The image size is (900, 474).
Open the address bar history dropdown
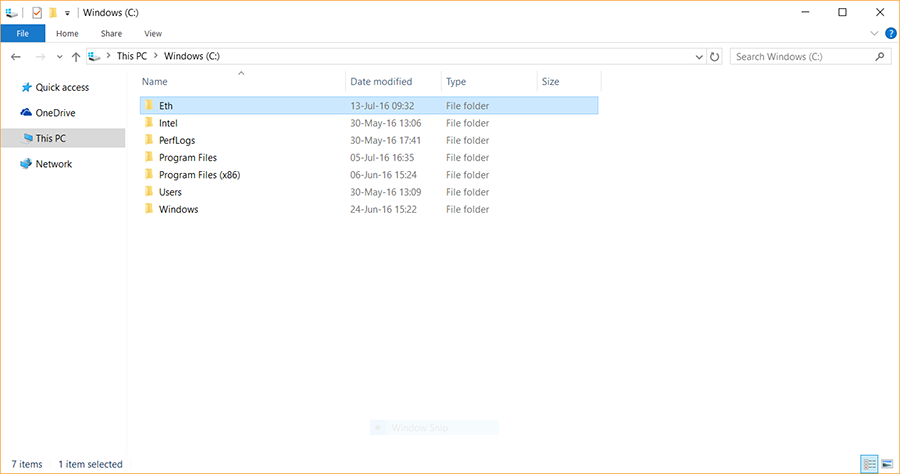pos(699,56)
